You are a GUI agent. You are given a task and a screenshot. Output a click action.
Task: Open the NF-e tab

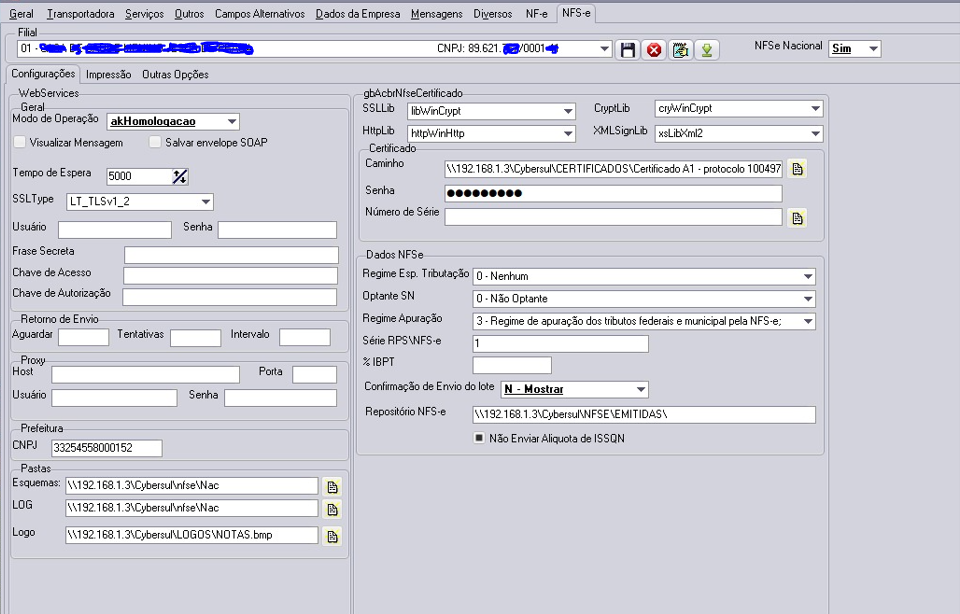point(536,13)
